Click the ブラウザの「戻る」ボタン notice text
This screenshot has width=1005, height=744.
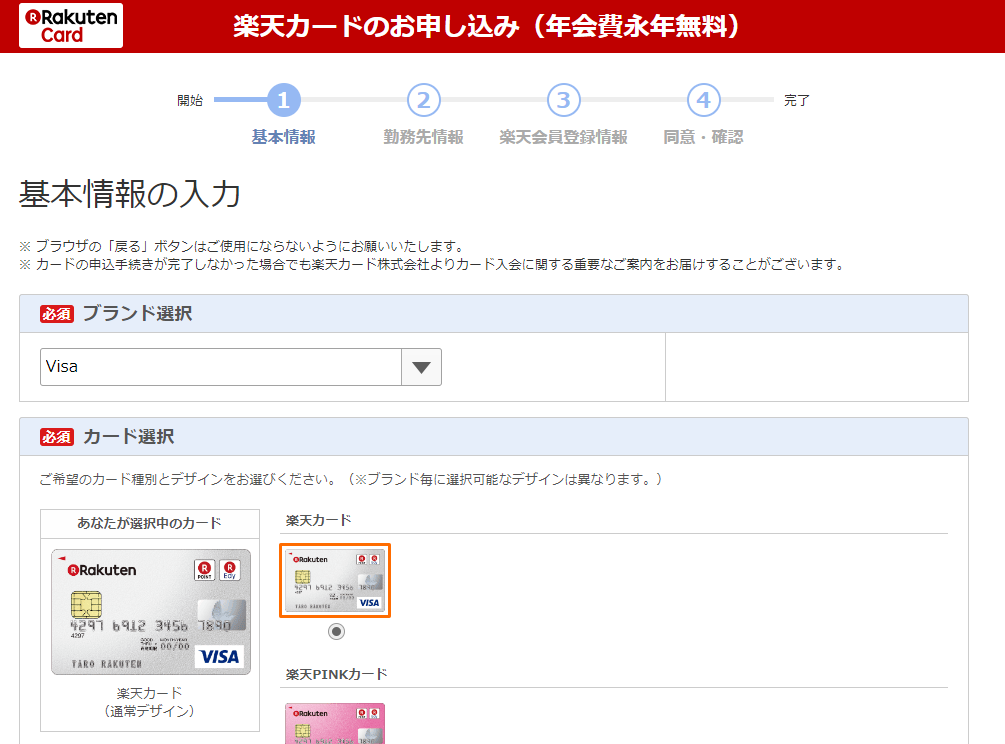click(242, 246)
